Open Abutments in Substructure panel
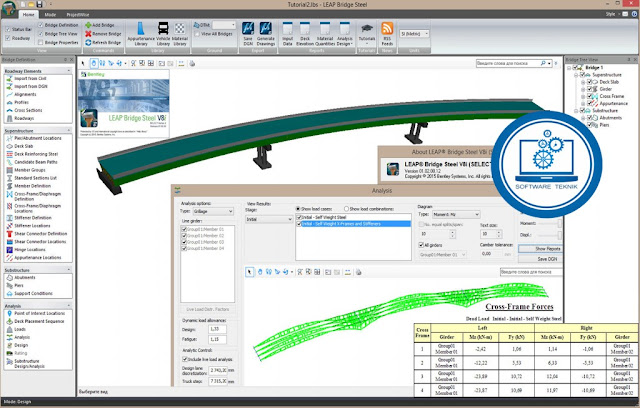Viewport: 640px width, 408px height. click(21, 277)
